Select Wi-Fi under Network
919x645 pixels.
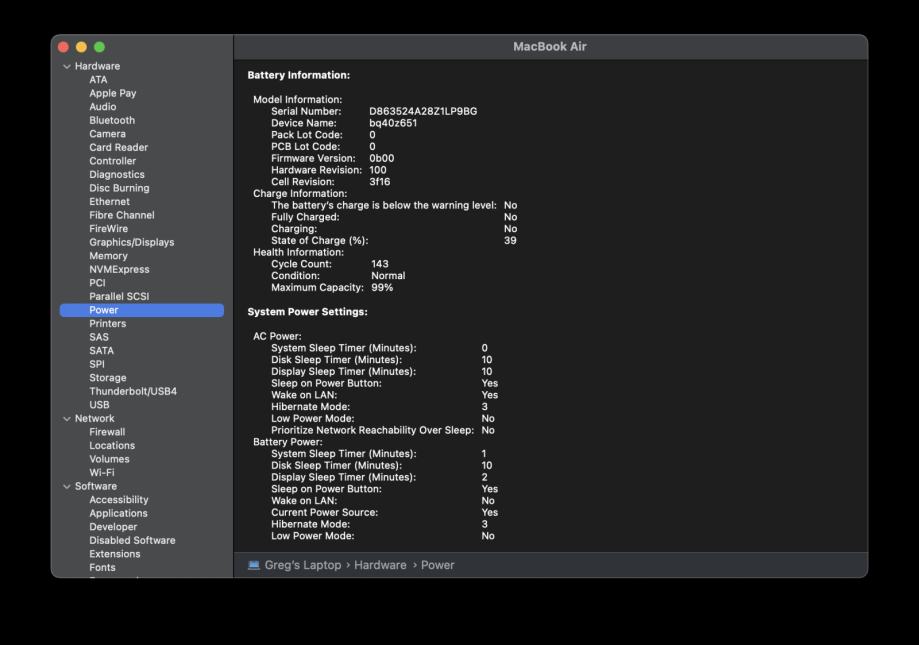[101, 473]
